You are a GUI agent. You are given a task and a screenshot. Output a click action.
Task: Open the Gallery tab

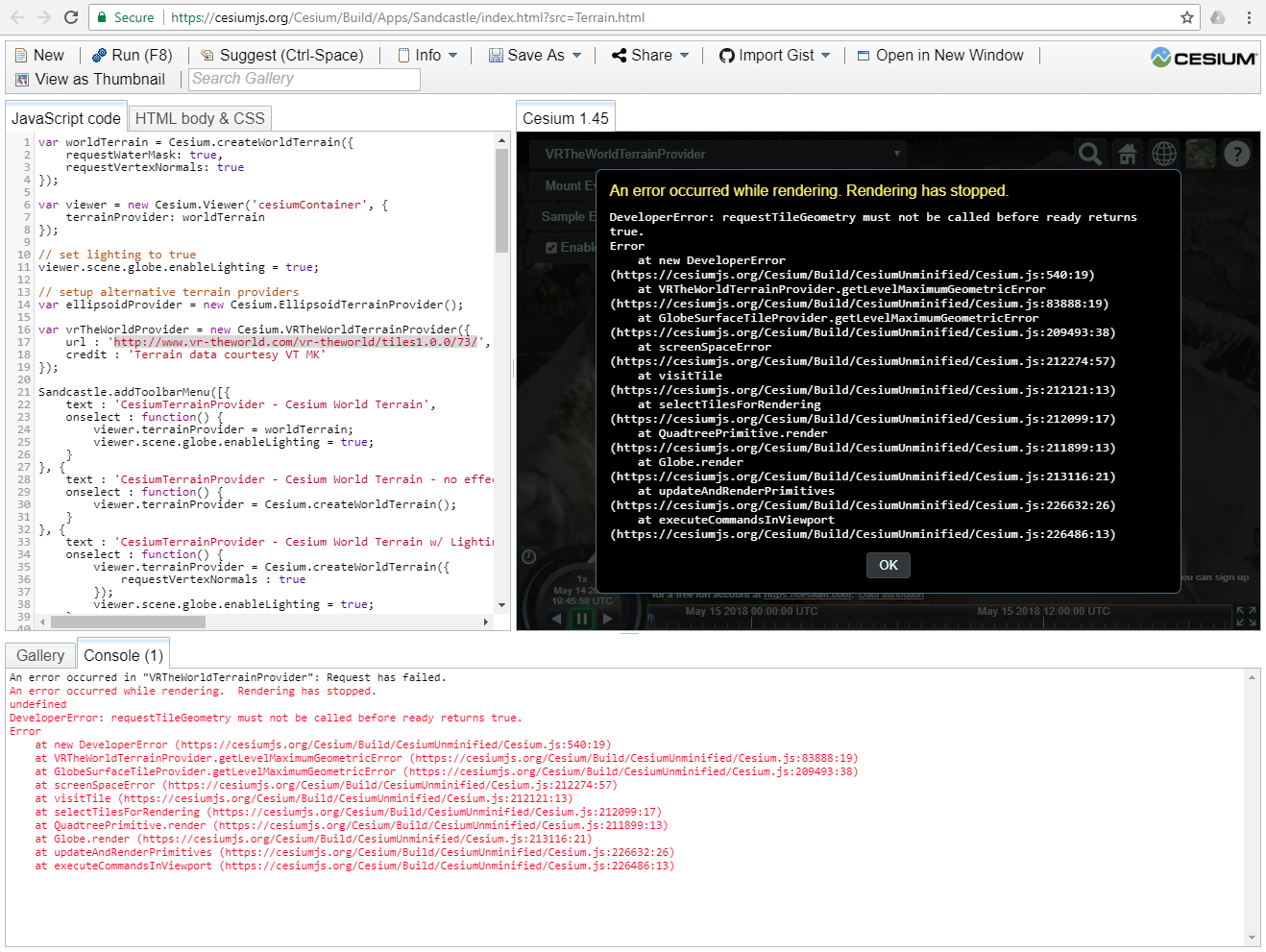(x=40, y=655)
